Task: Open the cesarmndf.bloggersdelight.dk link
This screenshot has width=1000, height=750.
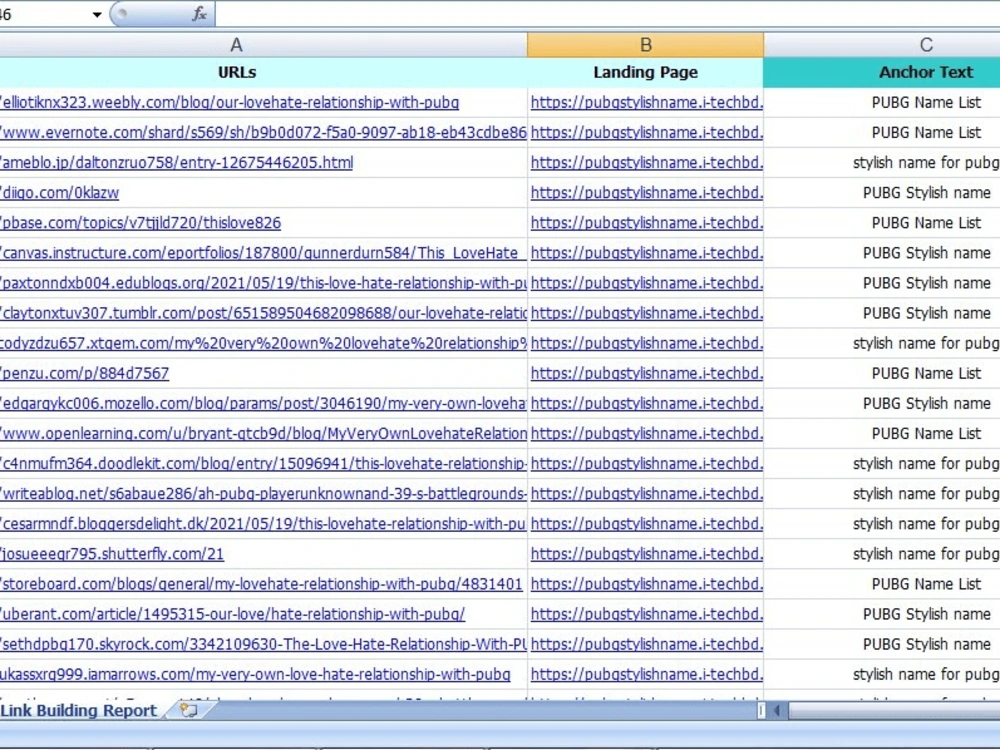Action: 263,524
